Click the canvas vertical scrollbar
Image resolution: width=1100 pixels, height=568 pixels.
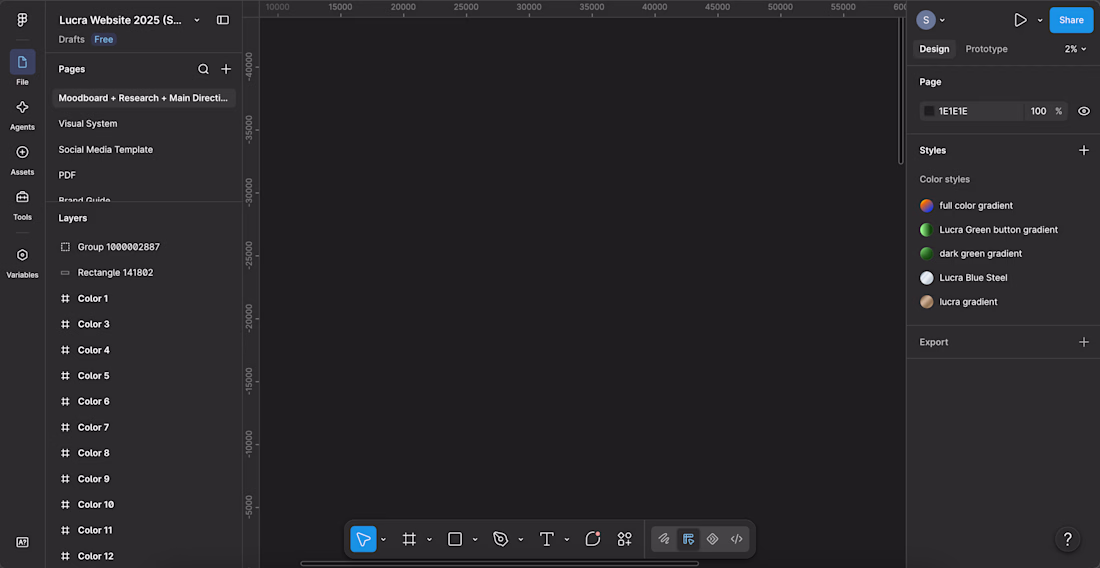tap(901, 91)
